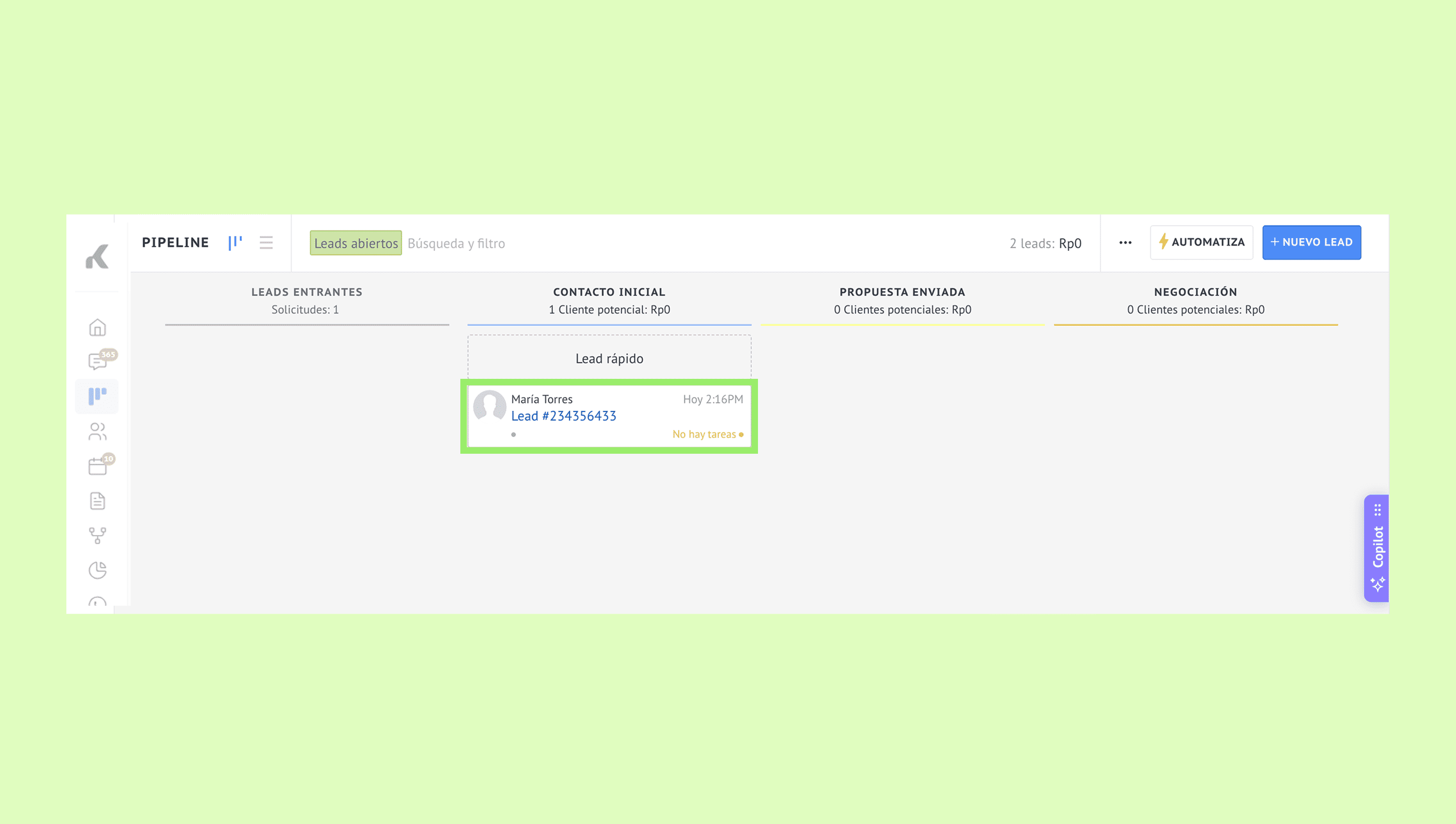
Task: Select the Contacto Inicial column header
Action: pos(609,292)
